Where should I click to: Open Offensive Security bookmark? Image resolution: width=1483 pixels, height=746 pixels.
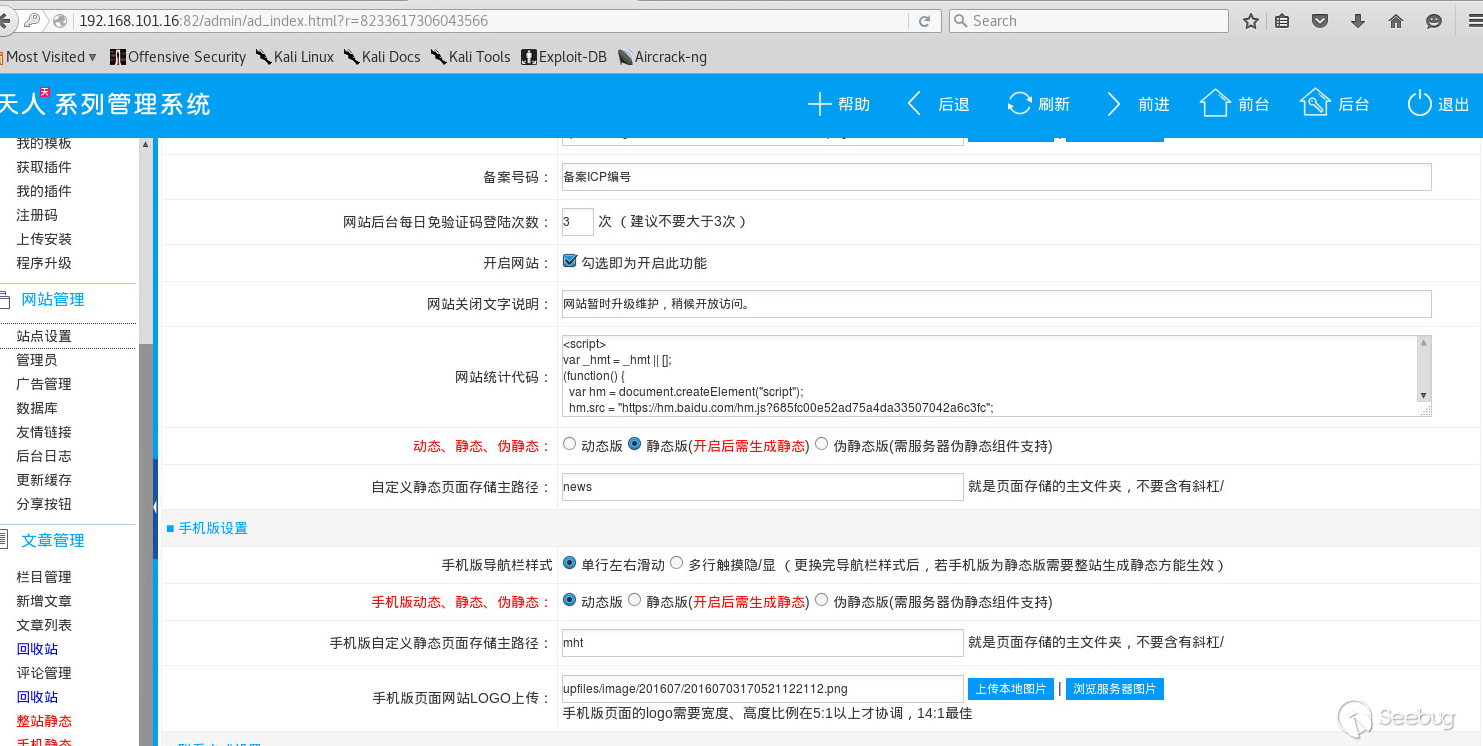[178, 57]
